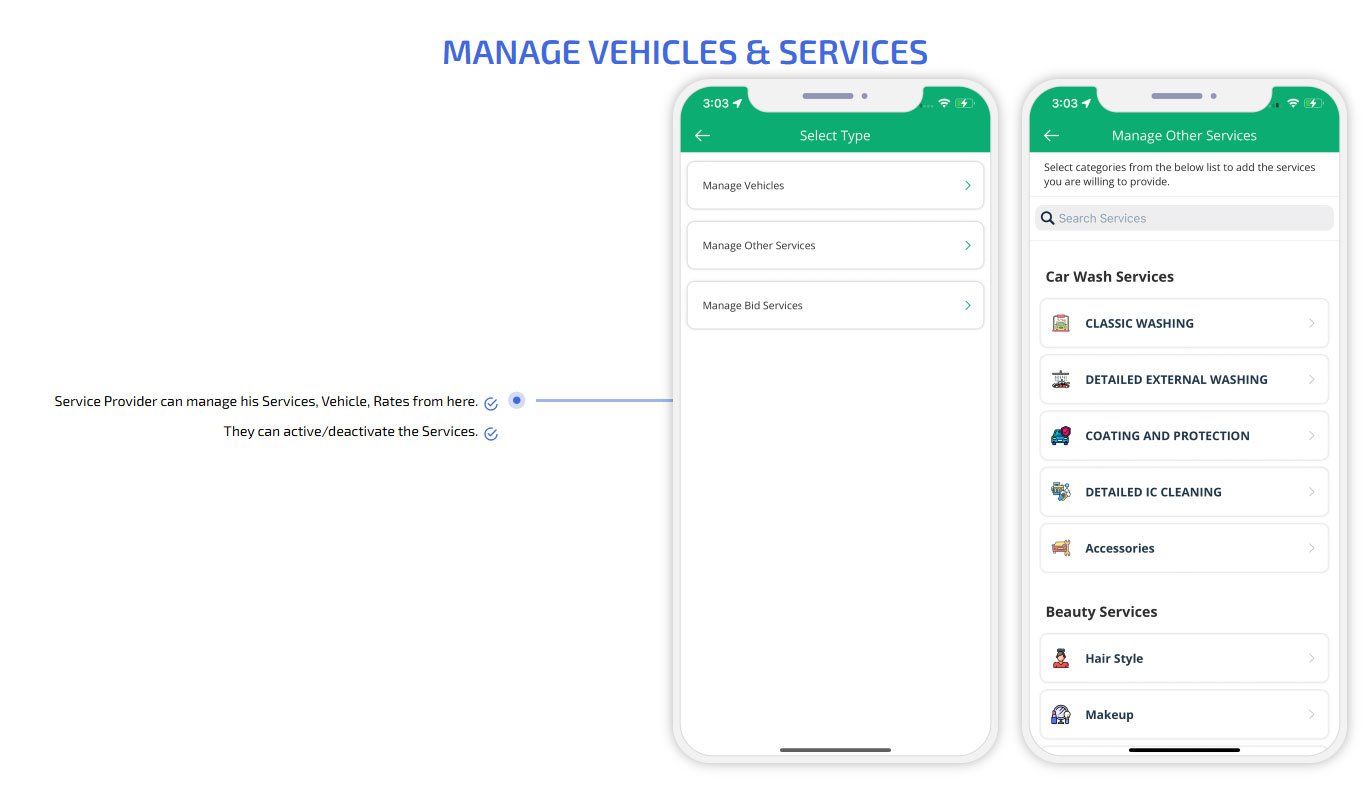
Task: Click the Makeup service icon
Action: click(x=1061, y=715)
